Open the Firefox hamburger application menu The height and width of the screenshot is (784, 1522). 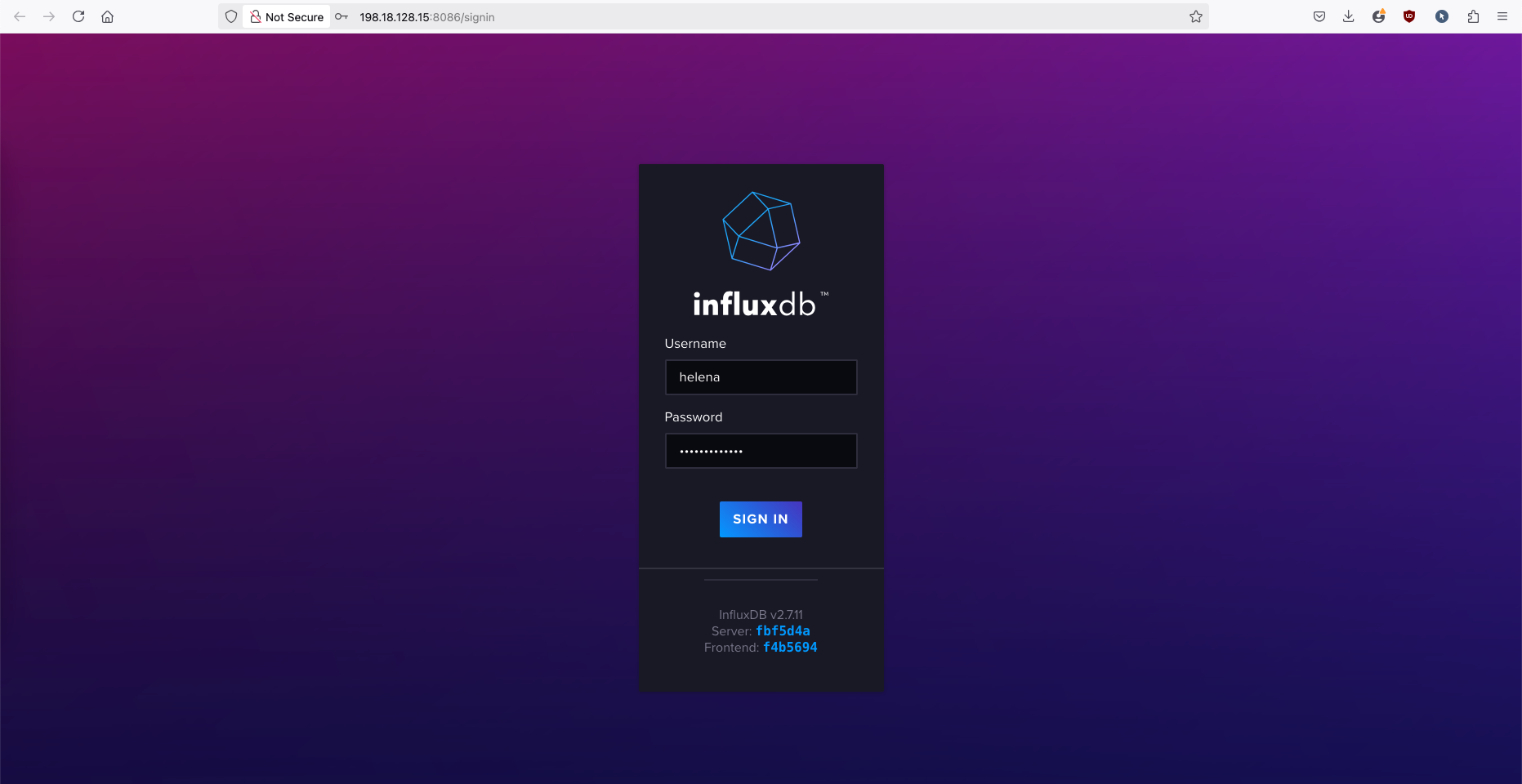(x=1502, y=16)
